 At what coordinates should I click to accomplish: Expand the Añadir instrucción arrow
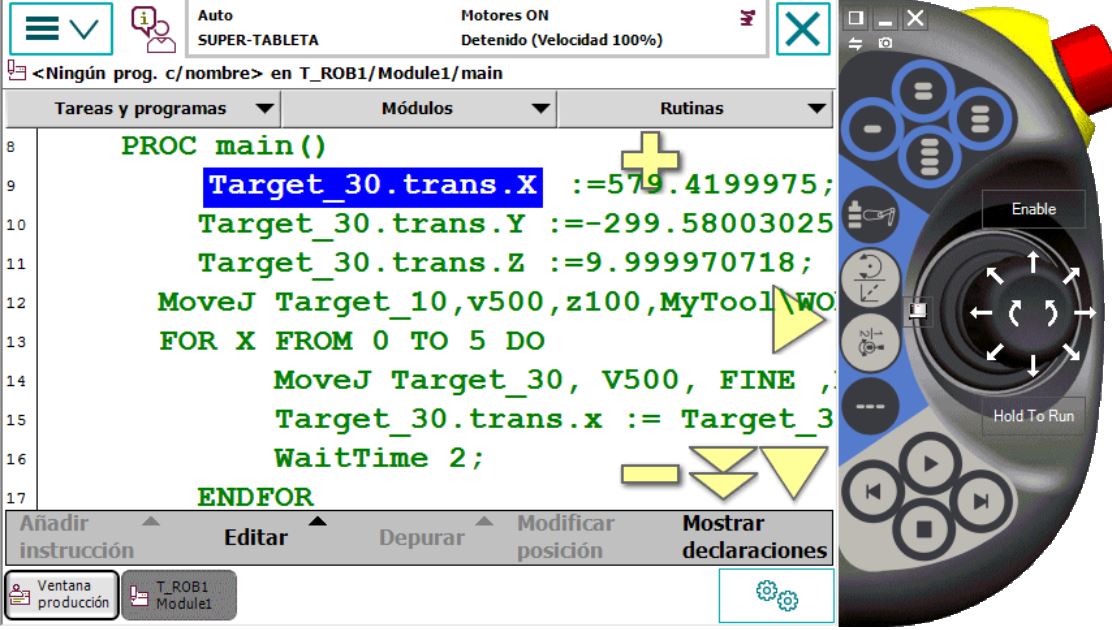(150, 521)
